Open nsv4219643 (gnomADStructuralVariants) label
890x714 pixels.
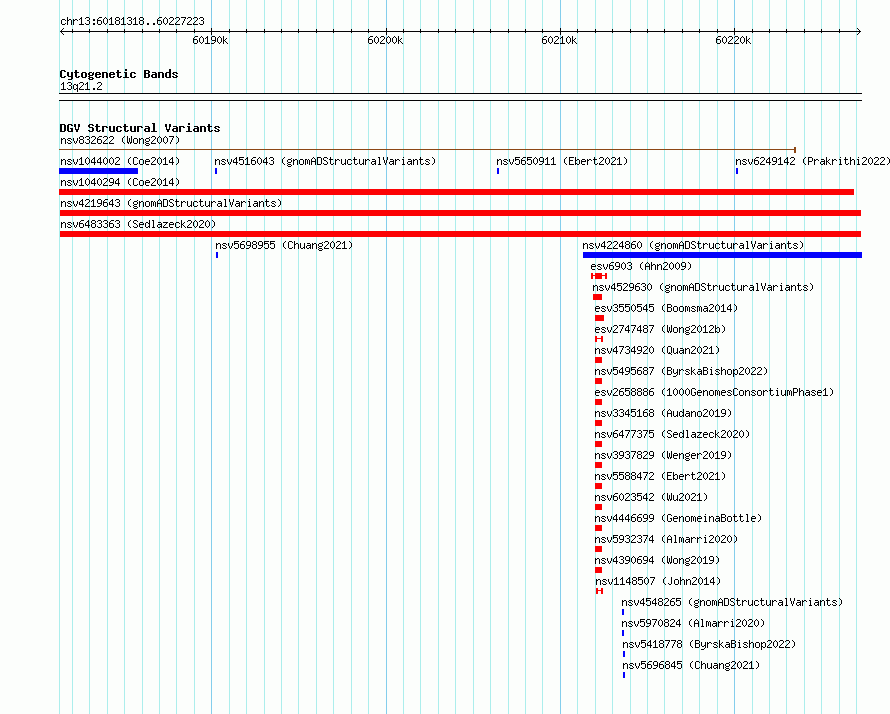pyautogui.click(x=171, y=203)
